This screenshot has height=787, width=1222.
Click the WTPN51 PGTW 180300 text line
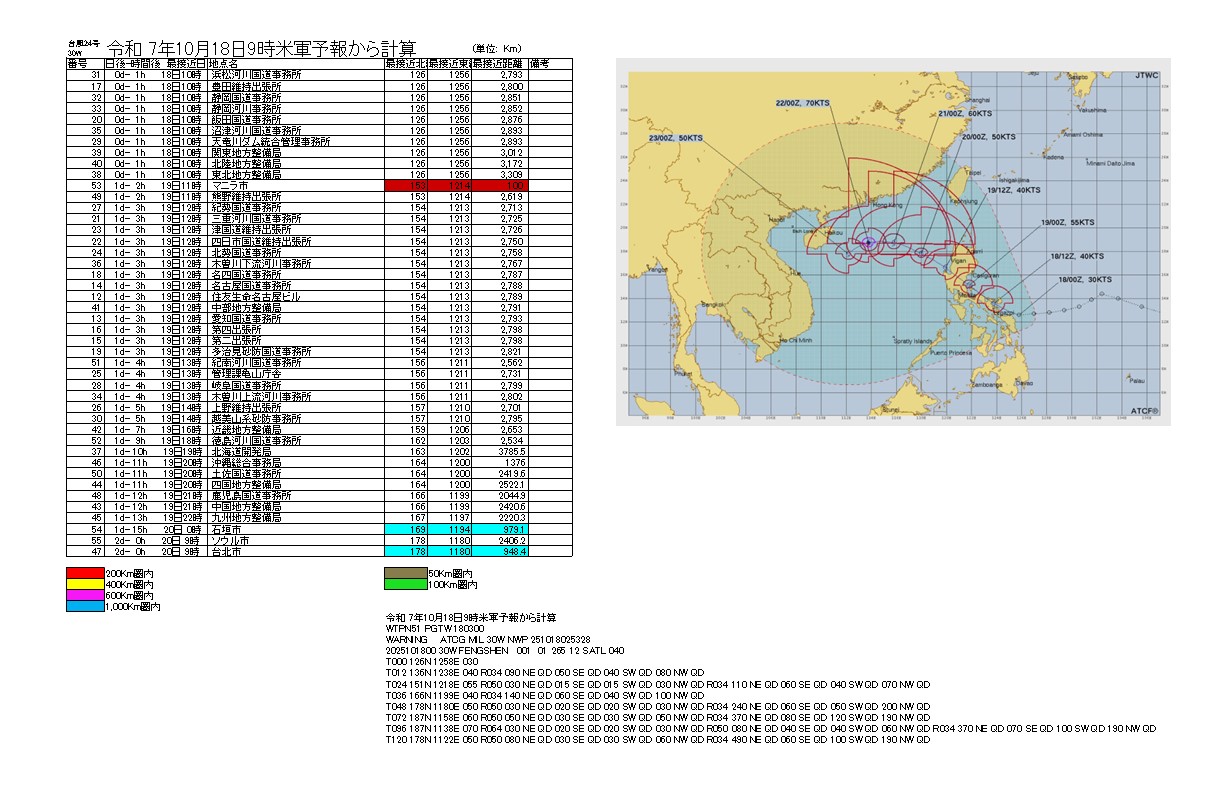tap(431, 628)
